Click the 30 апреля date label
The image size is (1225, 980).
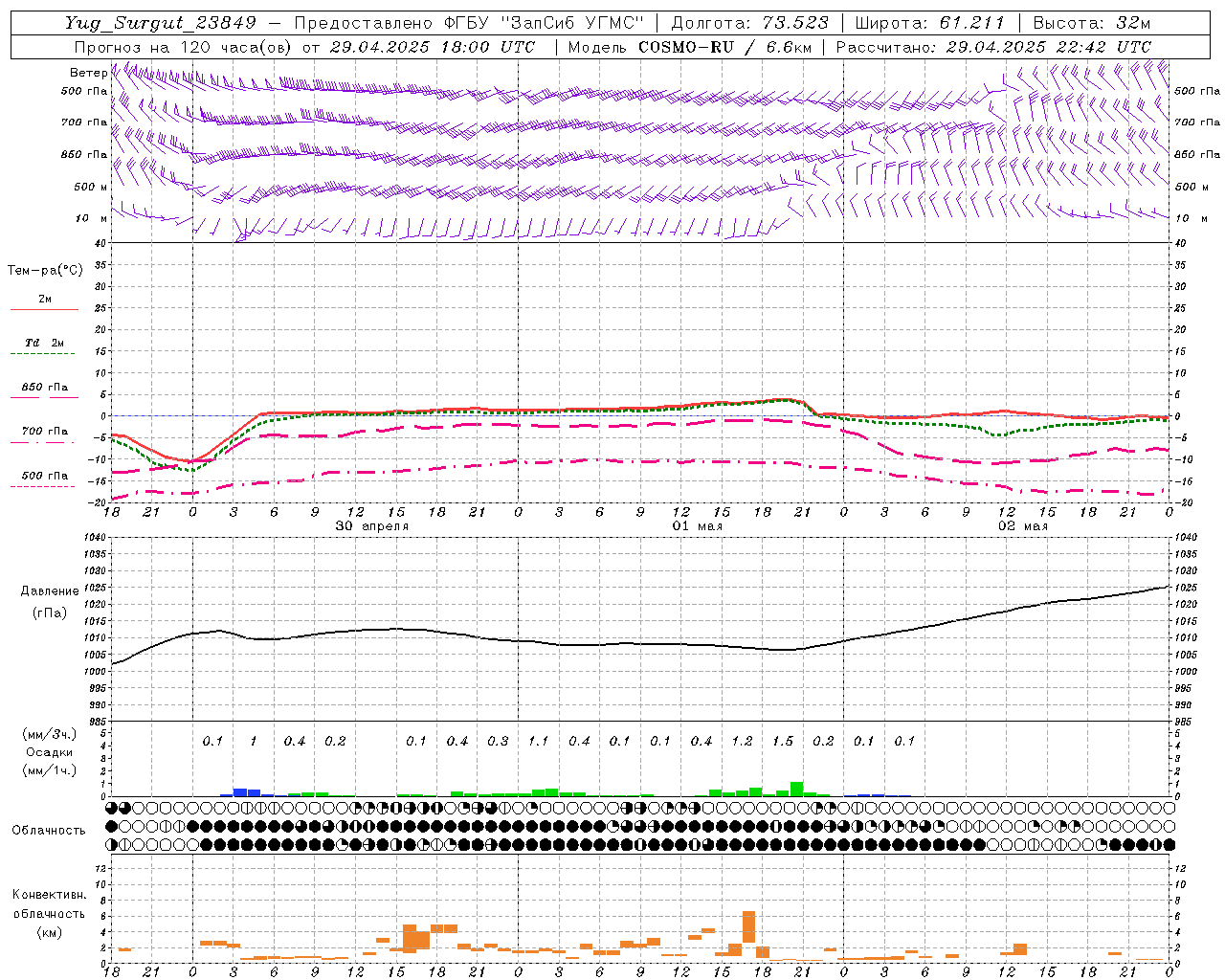click(x=371, y=526)
